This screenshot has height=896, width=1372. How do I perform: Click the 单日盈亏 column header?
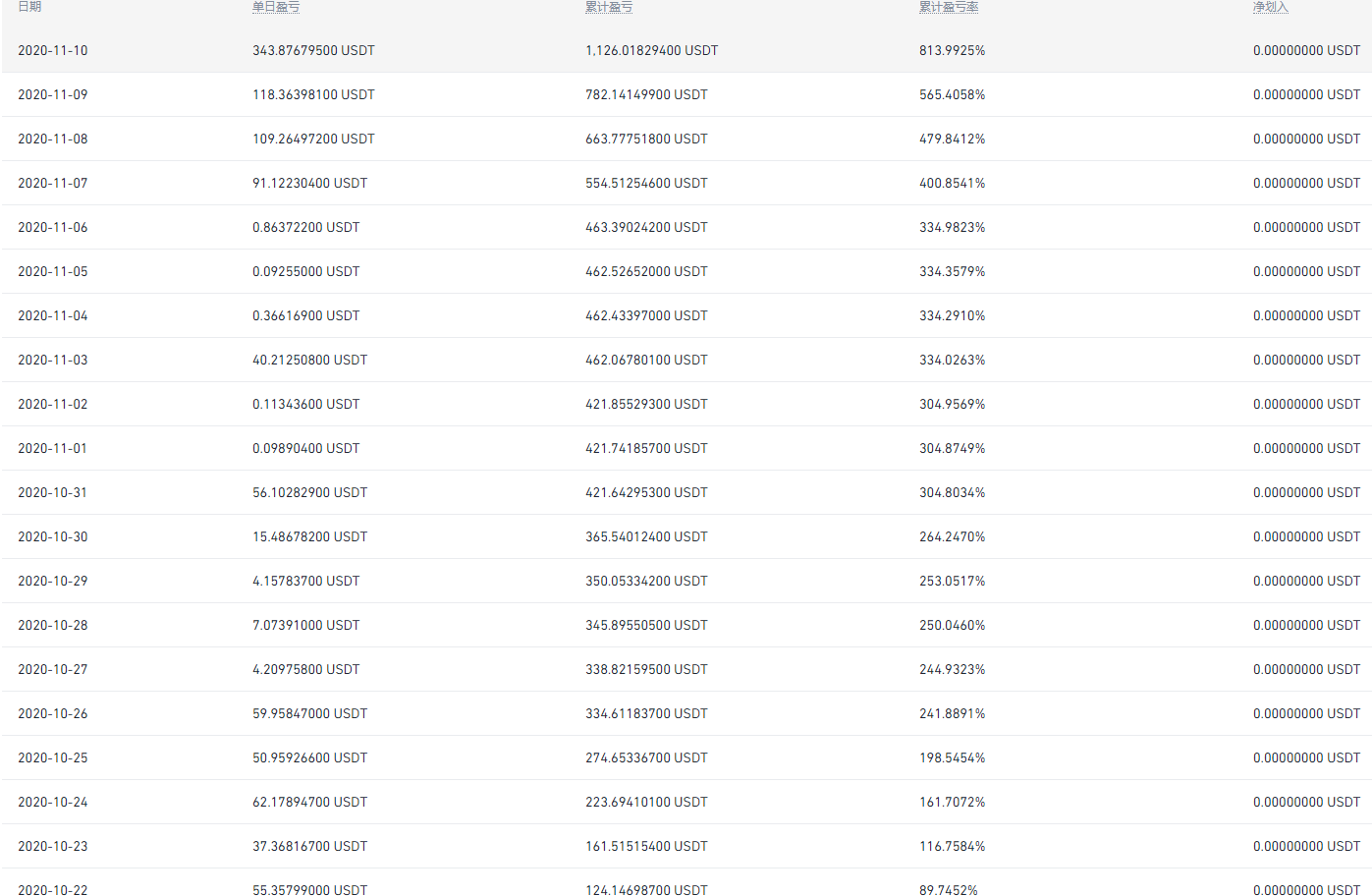276,7
